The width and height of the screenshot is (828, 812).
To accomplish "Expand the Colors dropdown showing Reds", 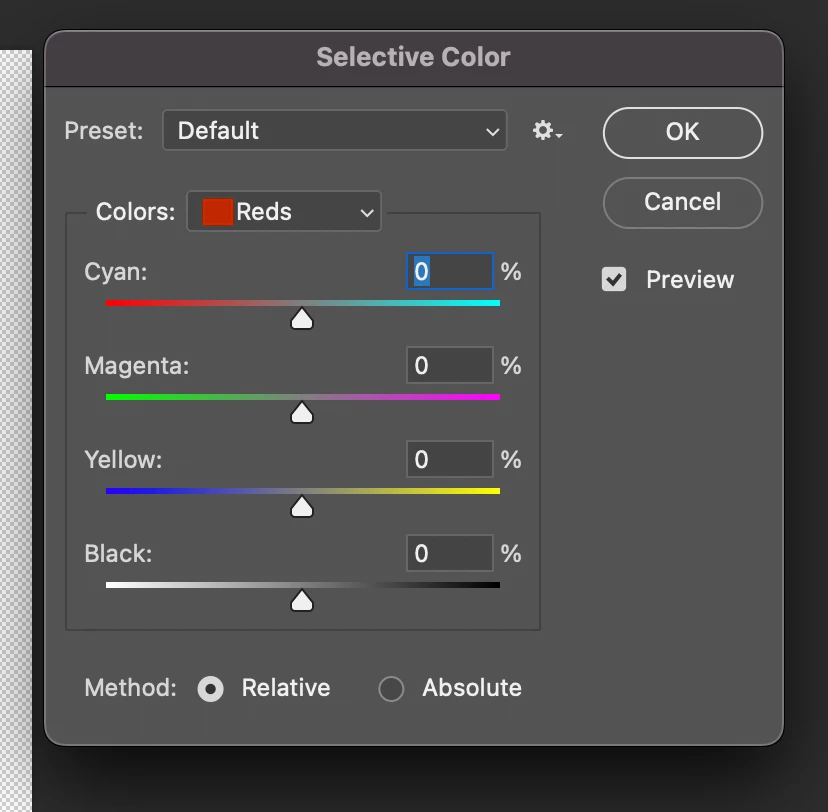I will pyautogui.click(x=284, y=212).
